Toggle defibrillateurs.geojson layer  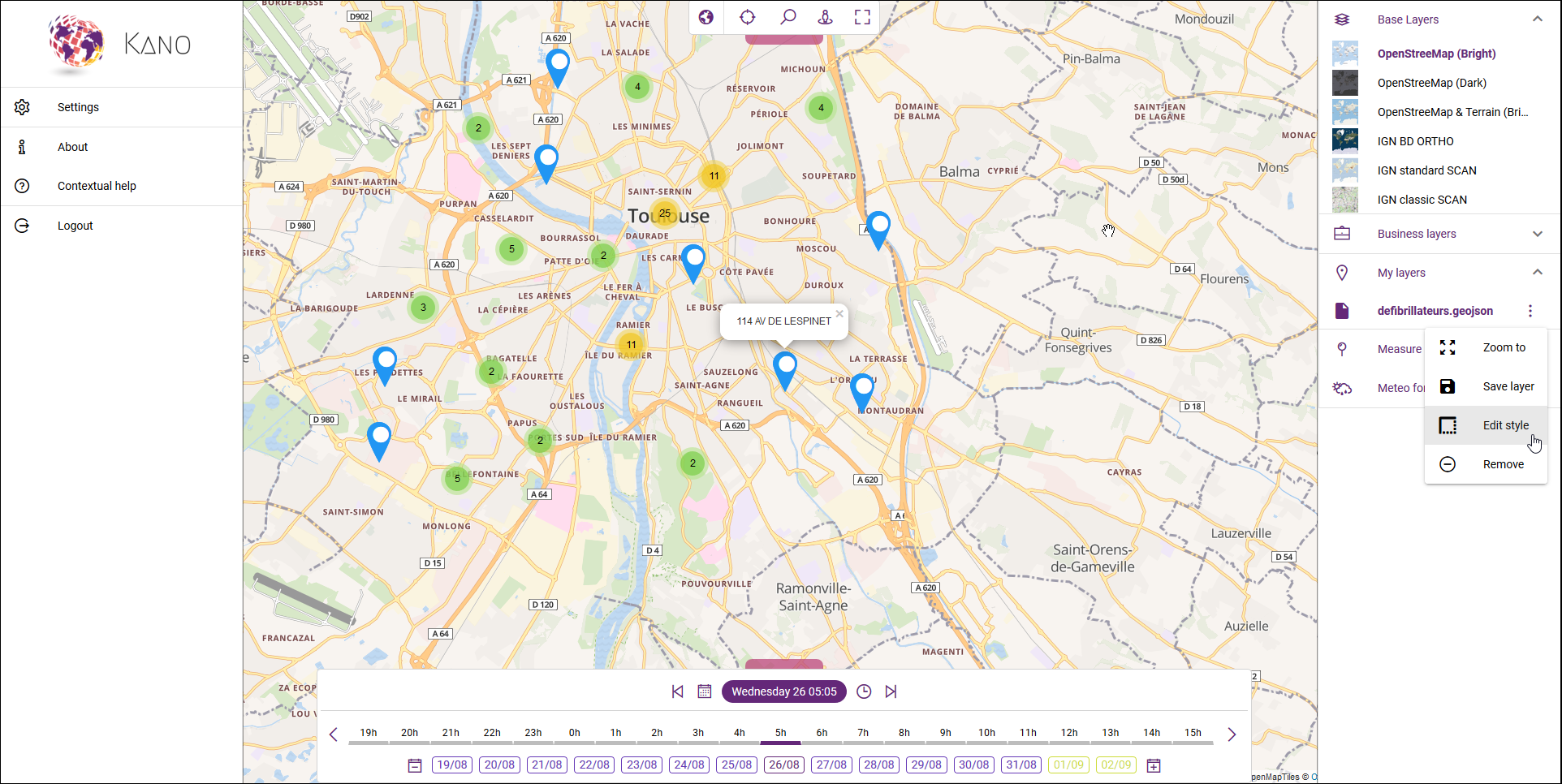pos(1435,311)
